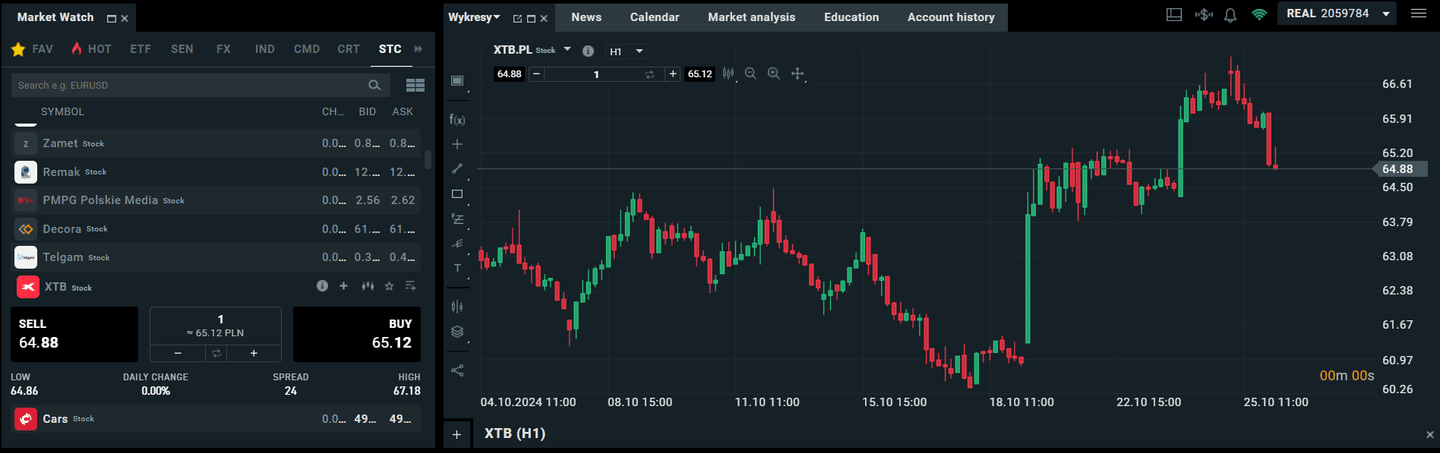Select the CRT tab in Market Watch

click(348, 49)
